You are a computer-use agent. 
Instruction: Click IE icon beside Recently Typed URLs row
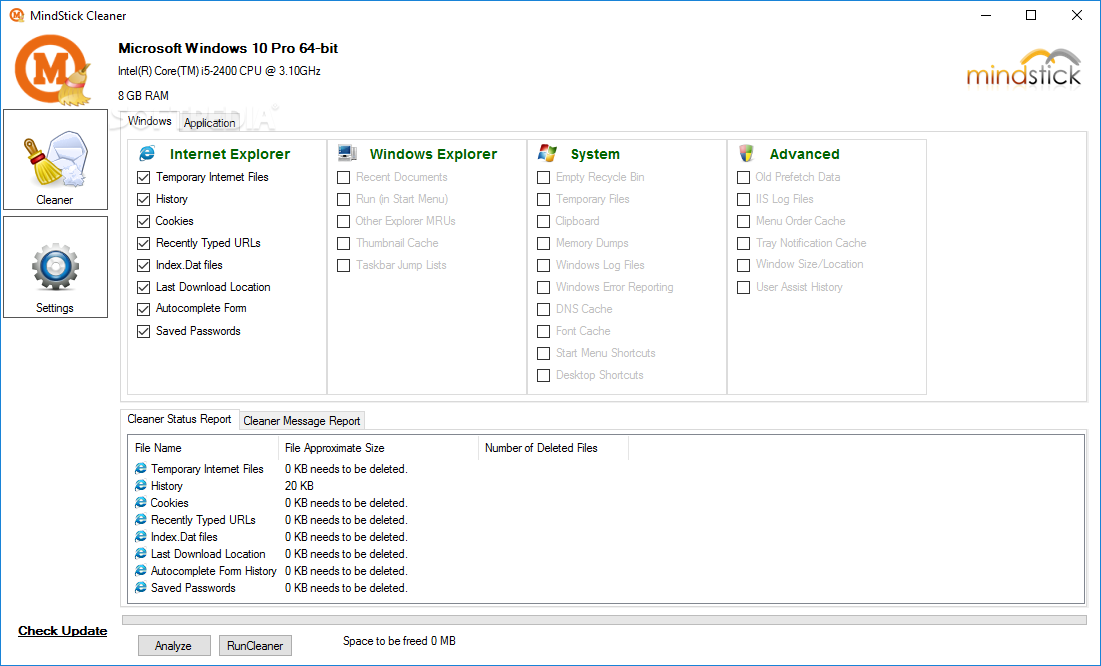click(140, 520)
